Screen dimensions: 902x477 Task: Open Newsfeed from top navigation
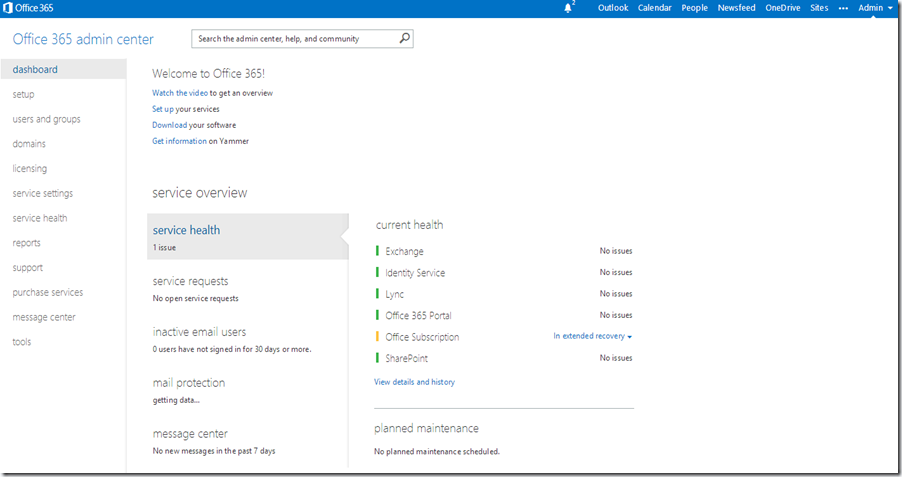click(x=736, y=7)
